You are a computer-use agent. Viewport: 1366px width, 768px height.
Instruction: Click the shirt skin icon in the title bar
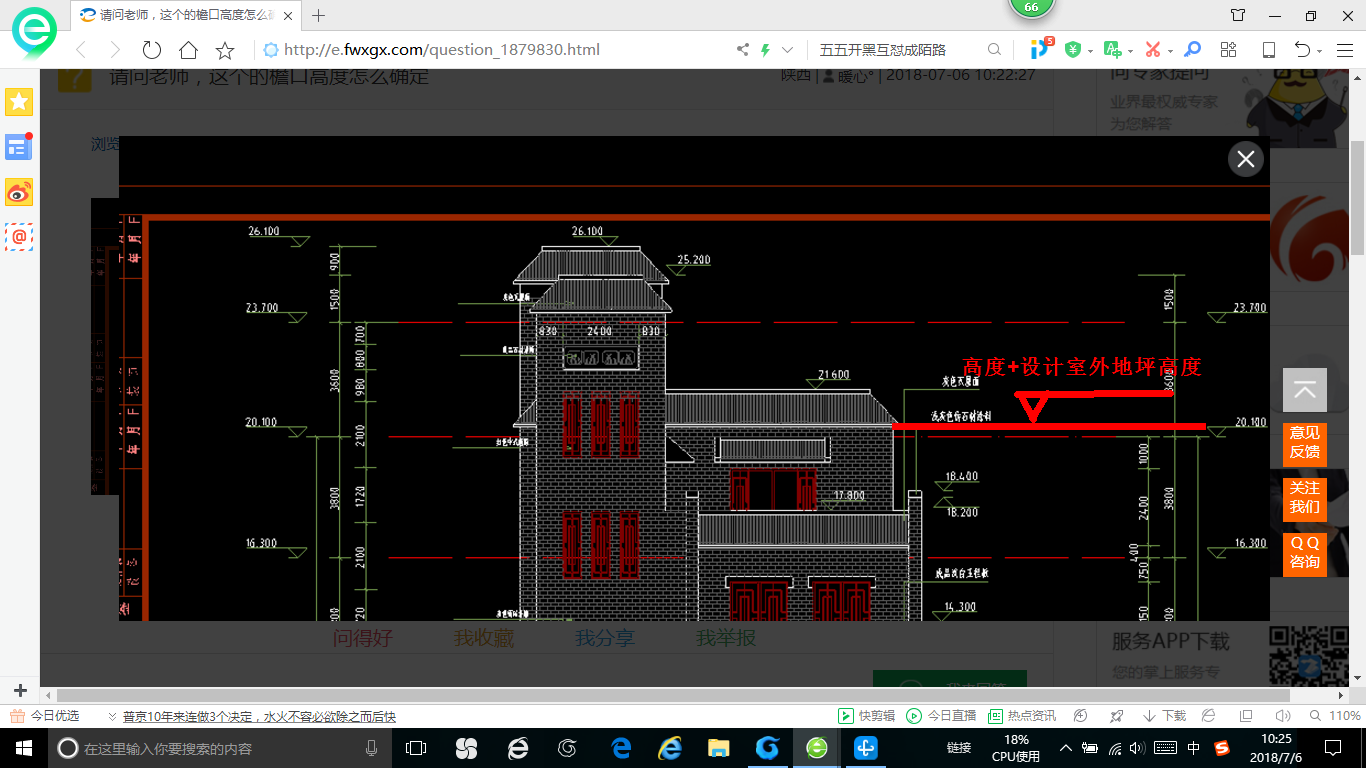[1238, 15]
